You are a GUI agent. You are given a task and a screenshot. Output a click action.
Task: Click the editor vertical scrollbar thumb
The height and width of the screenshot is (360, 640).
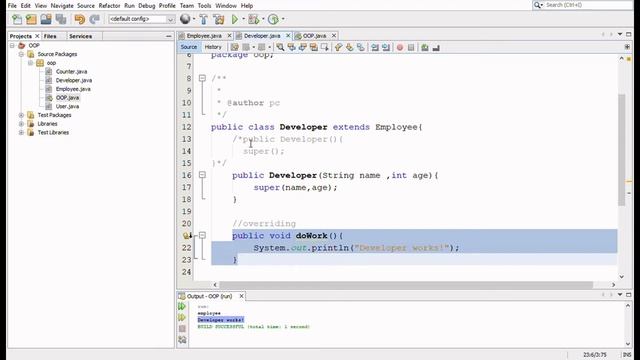[621, 149]
